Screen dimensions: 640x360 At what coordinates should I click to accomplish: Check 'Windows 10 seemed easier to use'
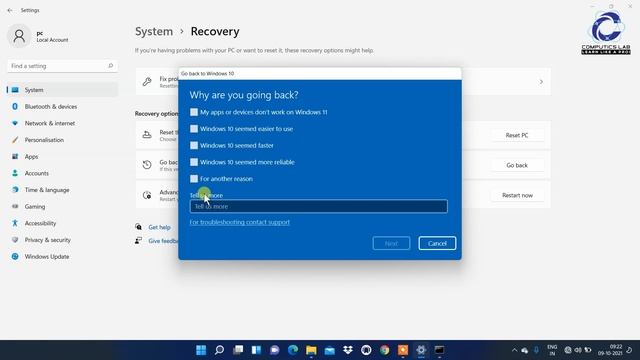(x=194, y=129)
